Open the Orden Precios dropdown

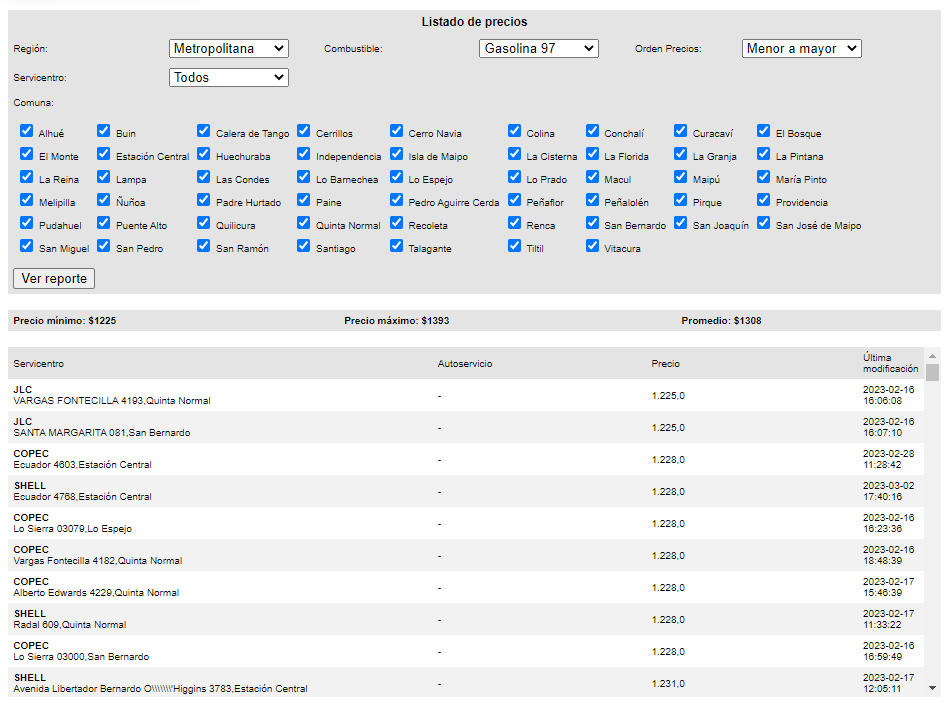(801, 48)
